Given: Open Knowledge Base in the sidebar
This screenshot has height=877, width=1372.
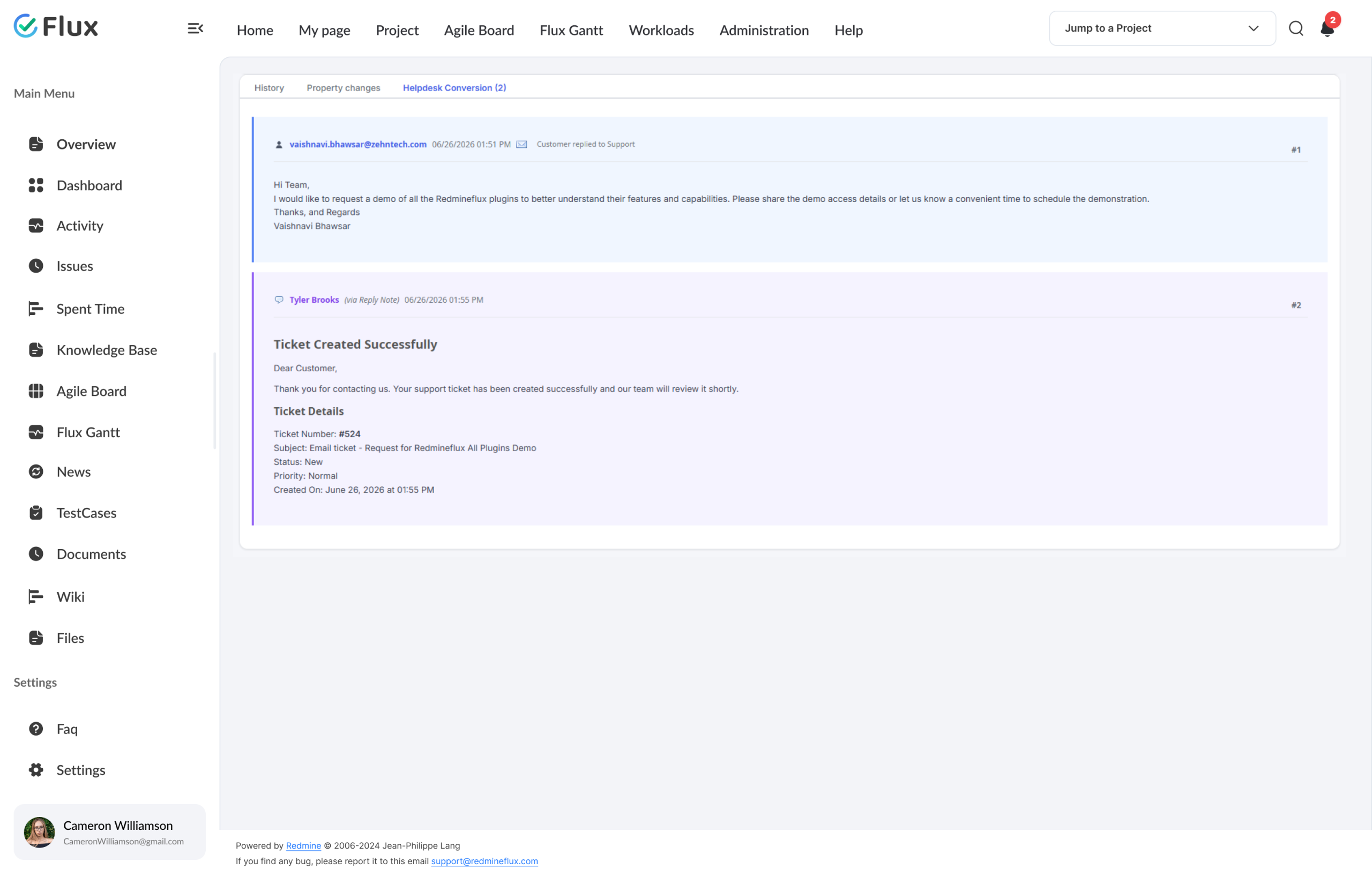Looking at the screenshot, I should pyautogui.click(x=107, y=350).
